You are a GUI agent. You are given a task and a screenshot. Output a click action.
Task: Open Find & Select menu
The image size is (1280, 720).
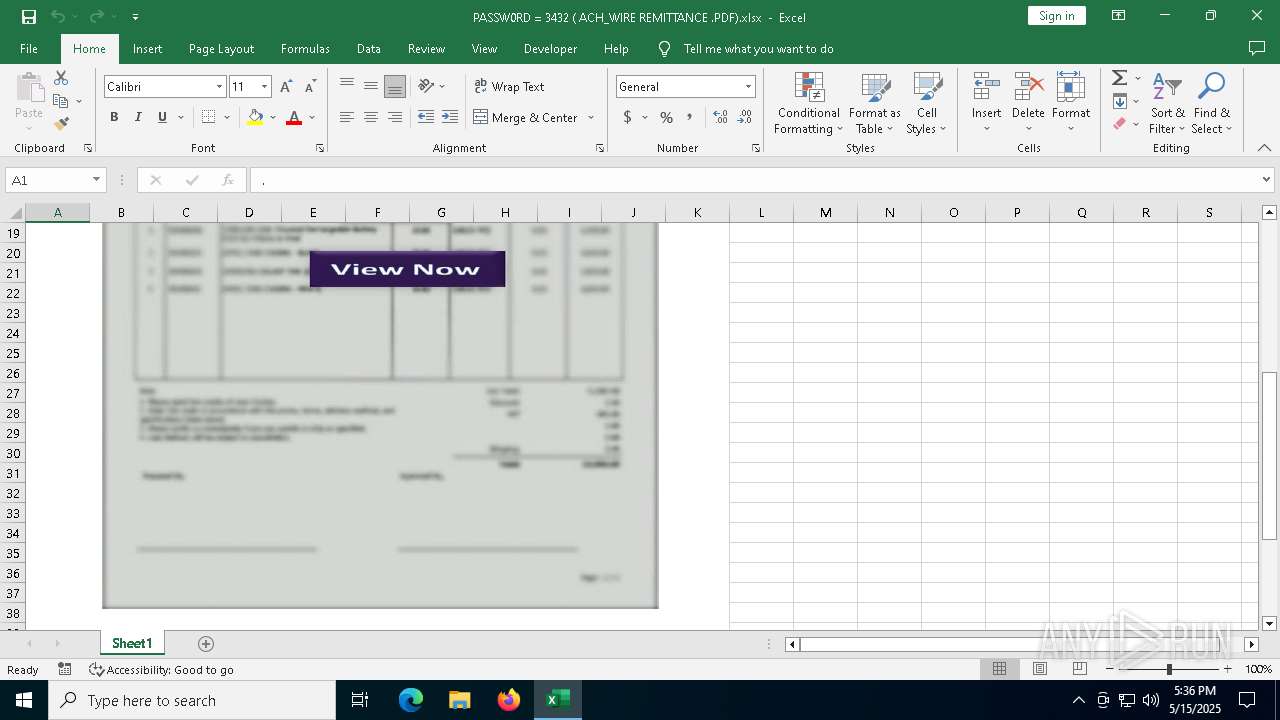(1212, 103)
